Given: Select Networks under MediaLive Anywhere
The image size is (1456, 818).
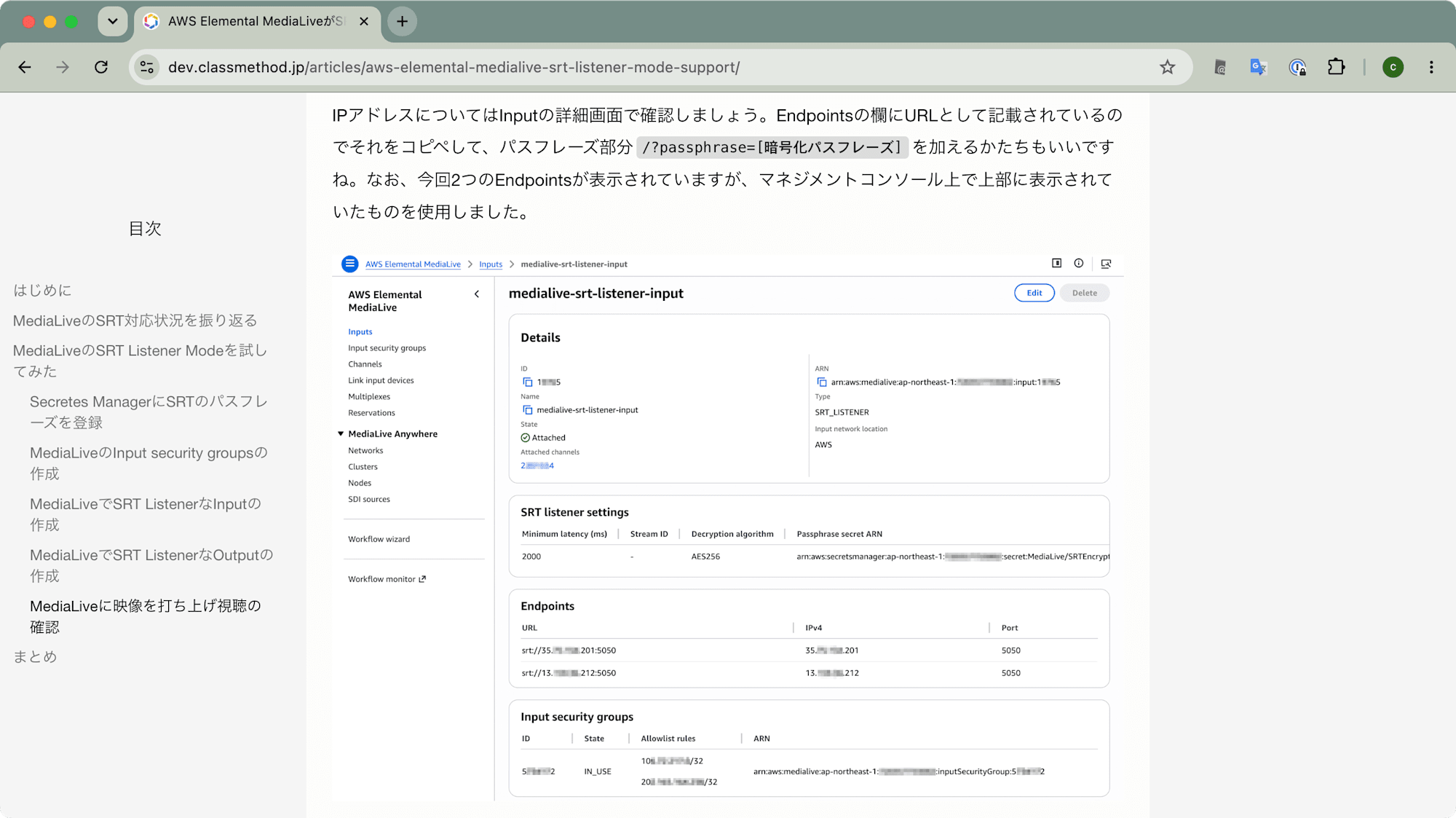Looking at the screenshot, I should click(365, 451).
